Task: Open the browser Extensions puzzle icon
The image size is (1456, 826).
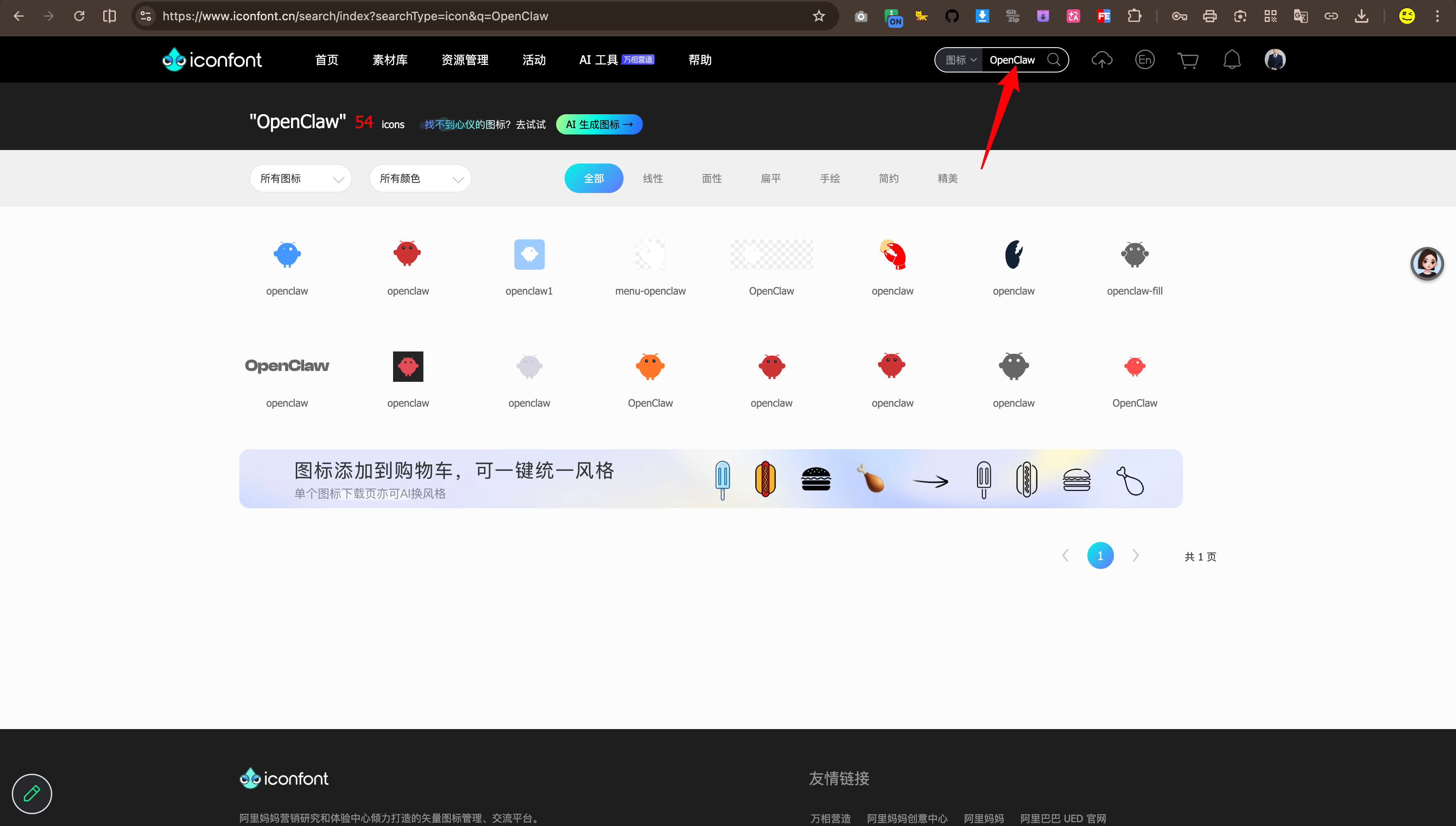Action: point(1135,16)
